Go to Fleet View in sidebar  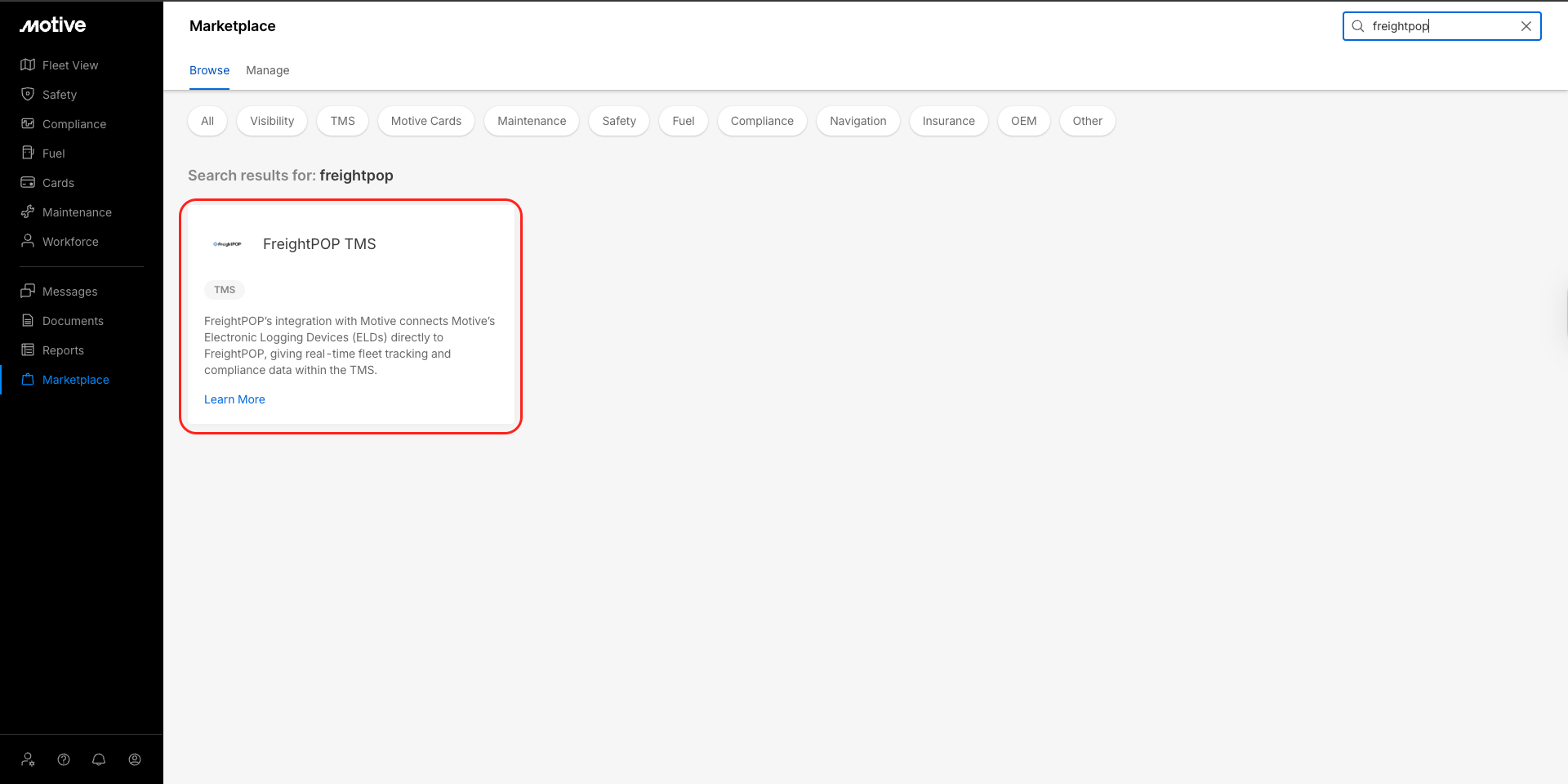70,65
